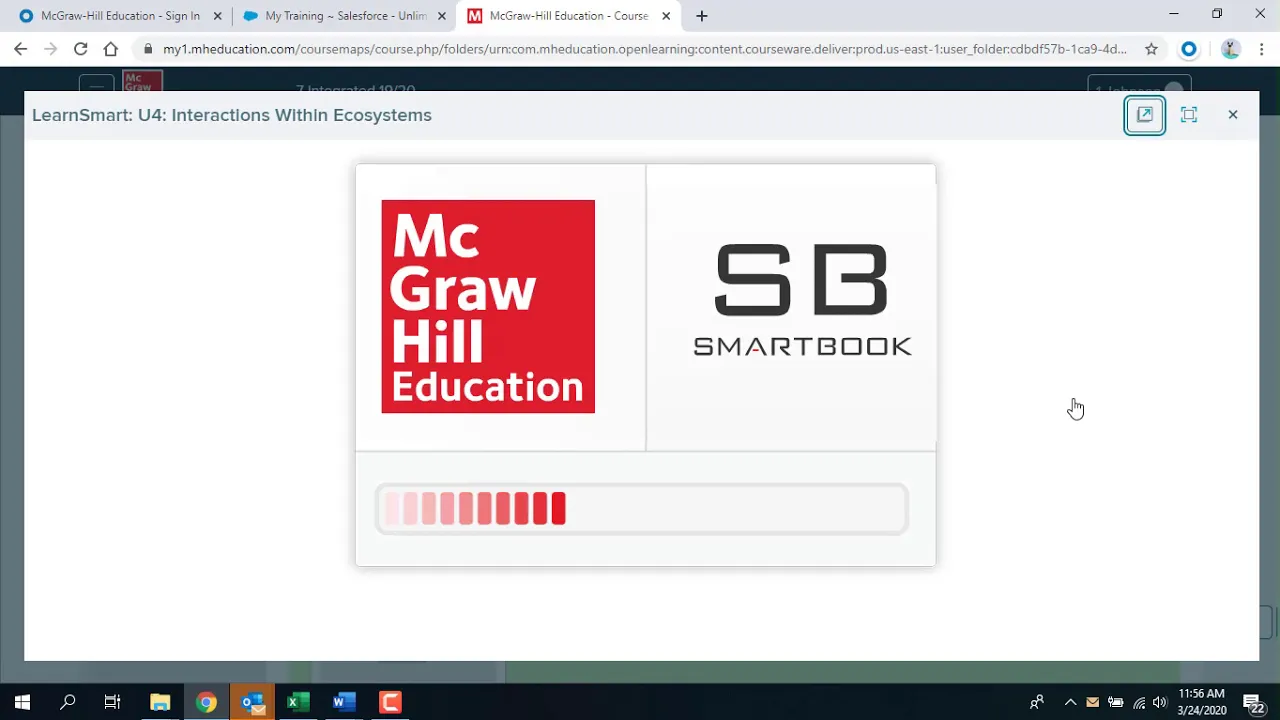
Task: Close the Sign In browser tab
Action: tap(217, 16)
